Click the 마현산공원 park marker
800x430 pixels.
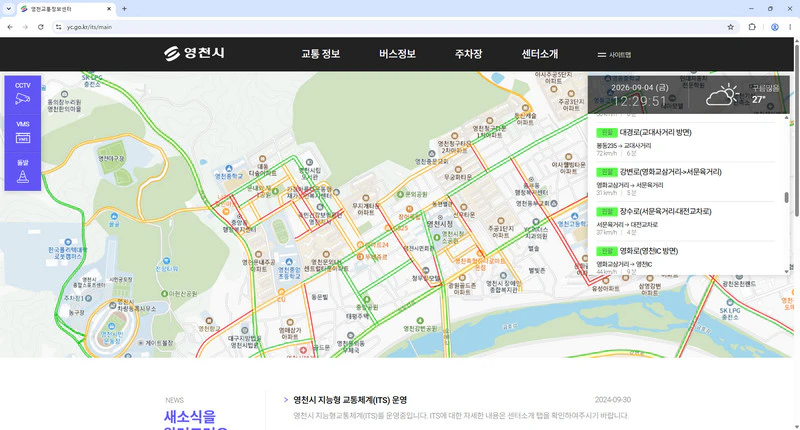[x=179, y=294]
